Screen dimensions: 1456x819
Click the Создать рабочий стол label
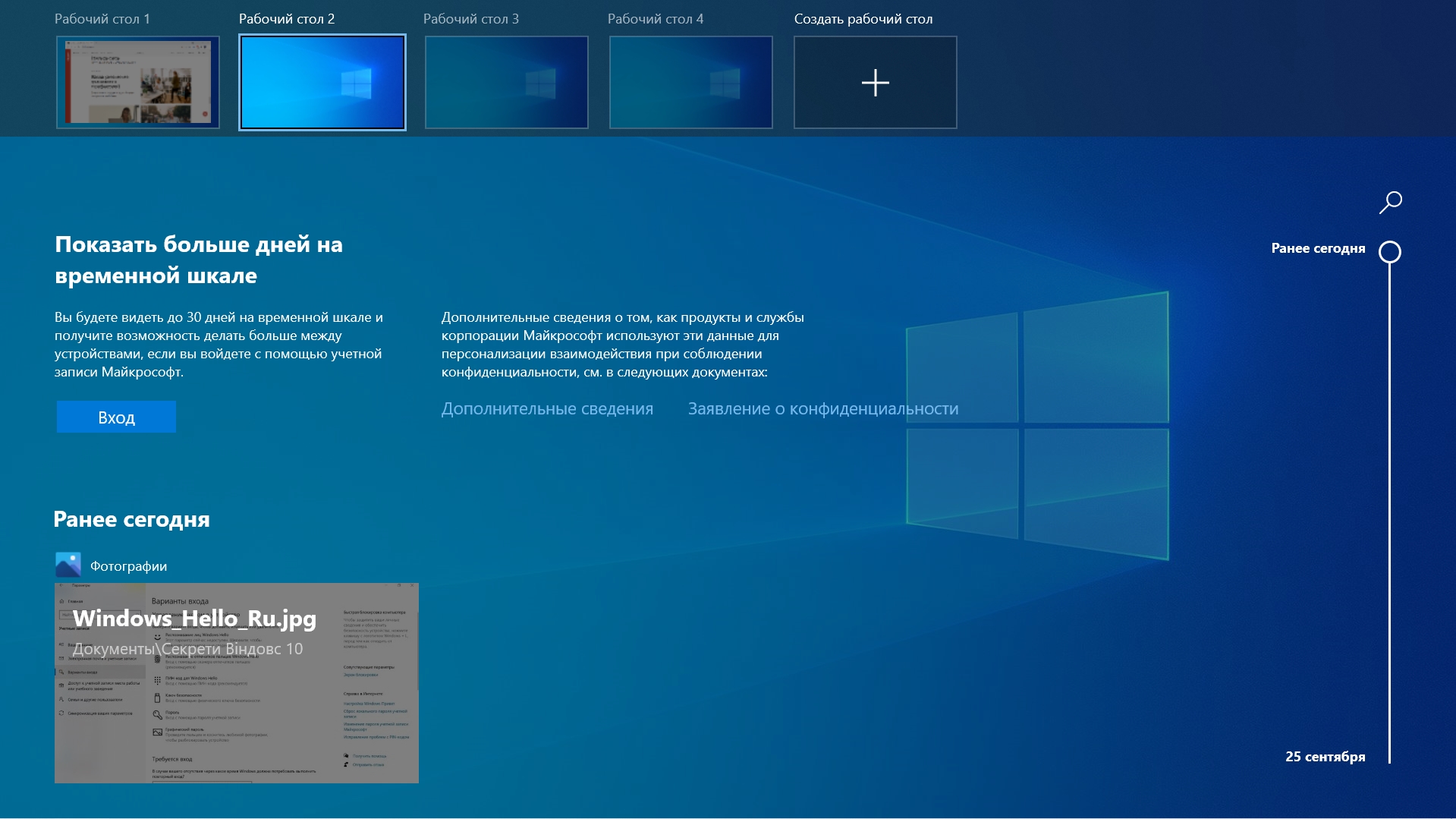[863, 19]
